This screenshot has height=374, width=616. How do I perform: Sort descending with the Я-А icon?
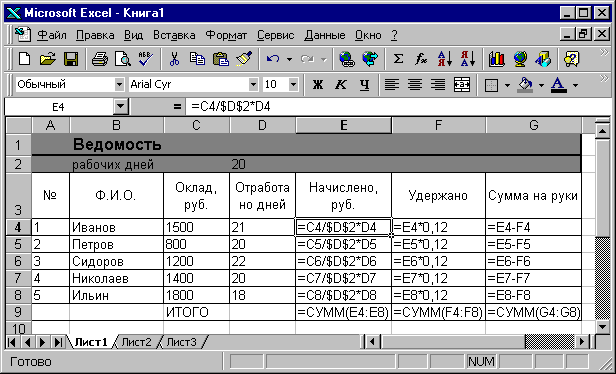tap(468, 59)
